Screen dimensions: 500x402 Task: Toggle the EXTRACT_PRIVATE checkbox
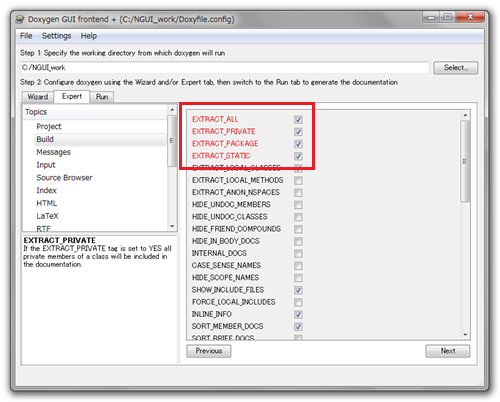[298, 132]
